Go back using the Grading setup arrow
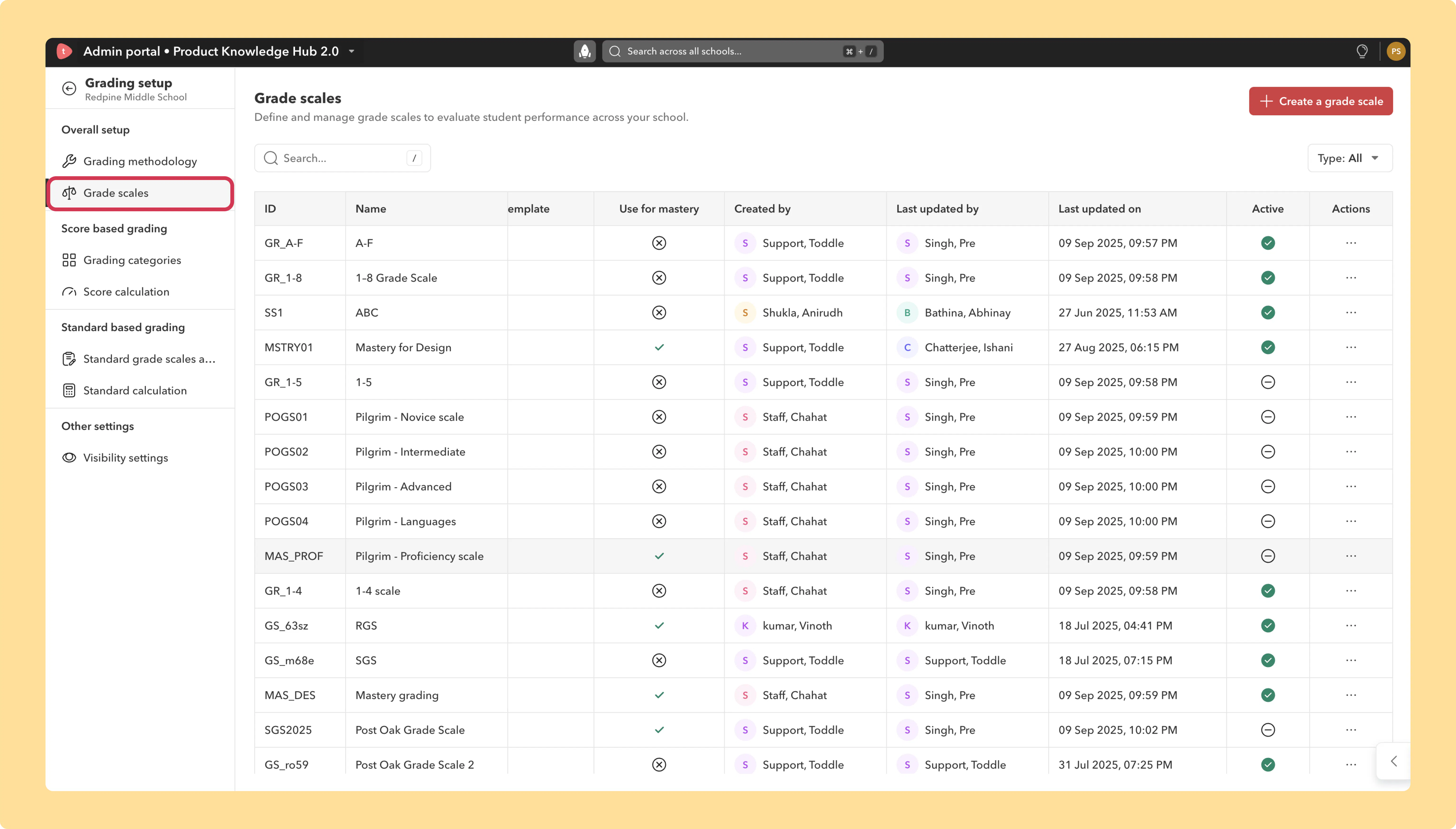Image resolution: width=1456 pixels, height=829 pixels. 69,88
